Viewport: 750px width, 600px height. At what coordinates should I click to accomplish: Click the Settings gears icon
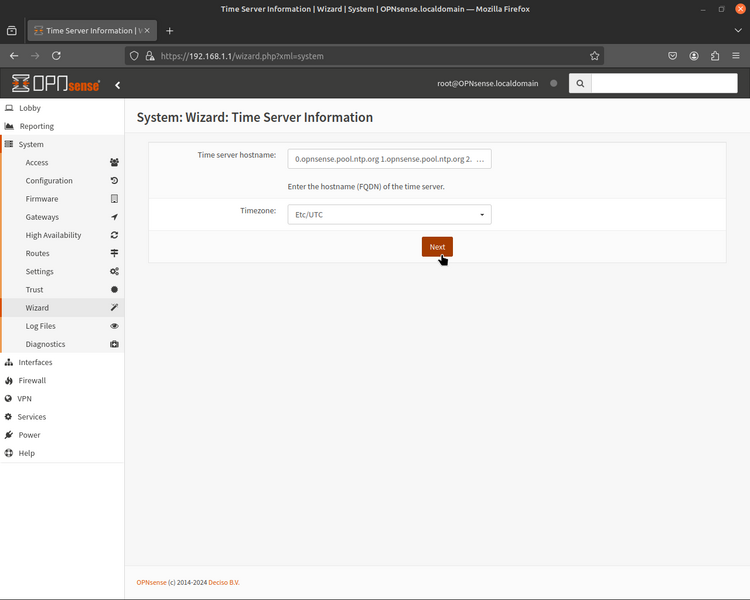[x=114, y=271]
